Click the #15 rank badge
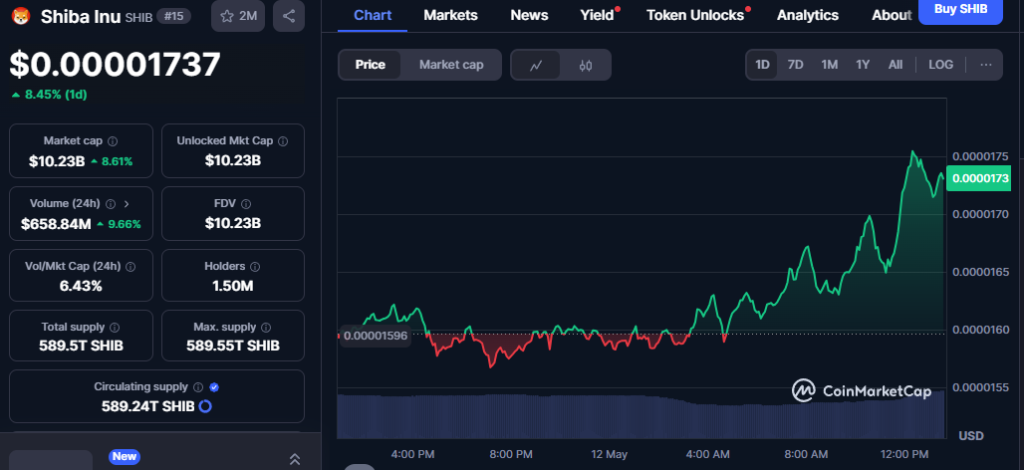The width and height of the screenshot is (1024, 470). pyautogui.click(x=174, y=16)
